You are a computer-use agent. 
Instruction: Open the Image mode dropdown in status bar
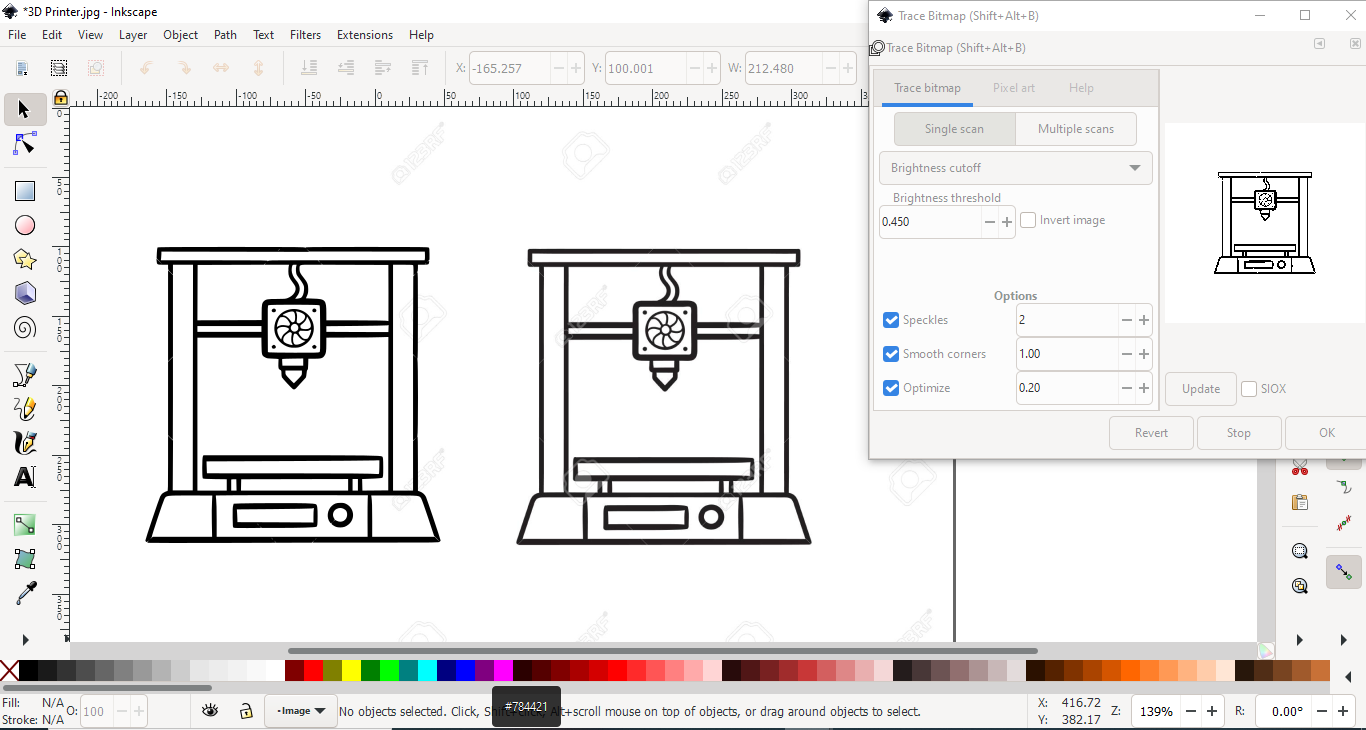(300, 711)
